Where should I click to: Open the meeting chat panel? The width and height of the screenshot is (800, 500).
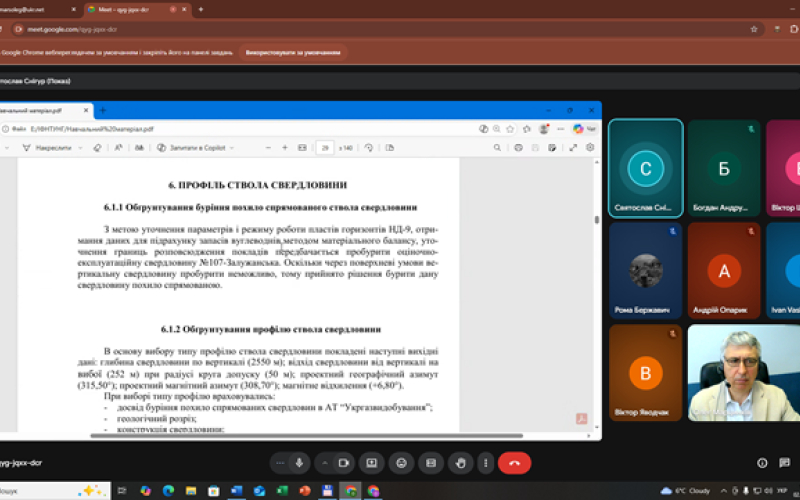(789, 462)
